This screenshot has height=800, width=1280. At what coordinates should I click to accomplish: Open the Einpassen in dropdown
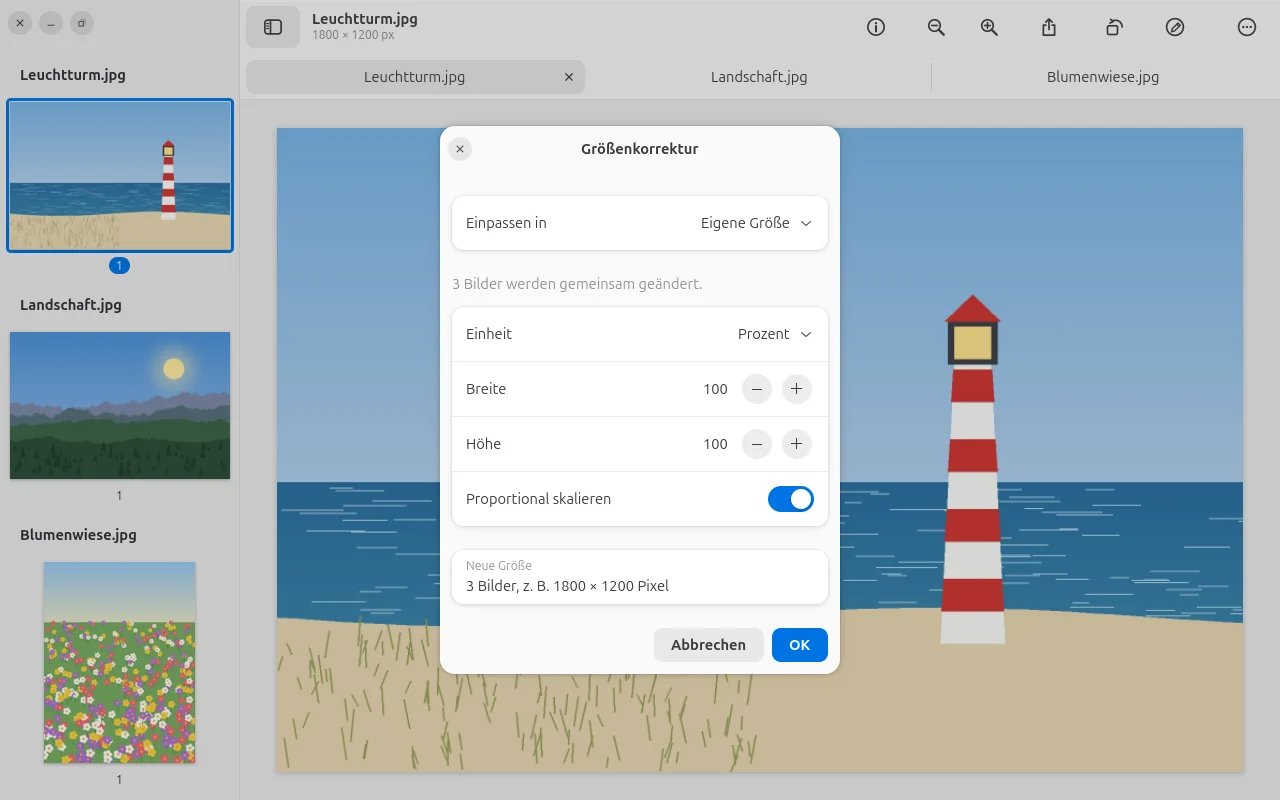640,223
